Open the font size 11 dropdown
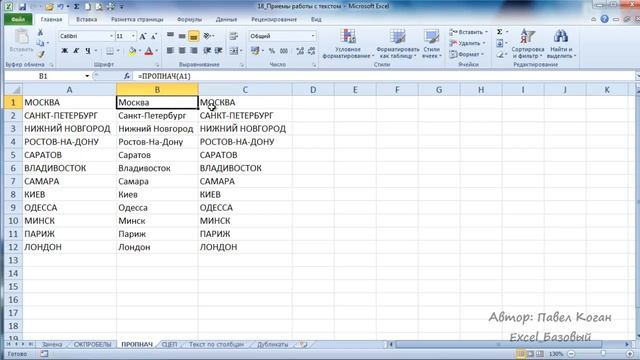The width and height of the screenshot is (640, 360). pyautogui.click(x=133, y=36)
